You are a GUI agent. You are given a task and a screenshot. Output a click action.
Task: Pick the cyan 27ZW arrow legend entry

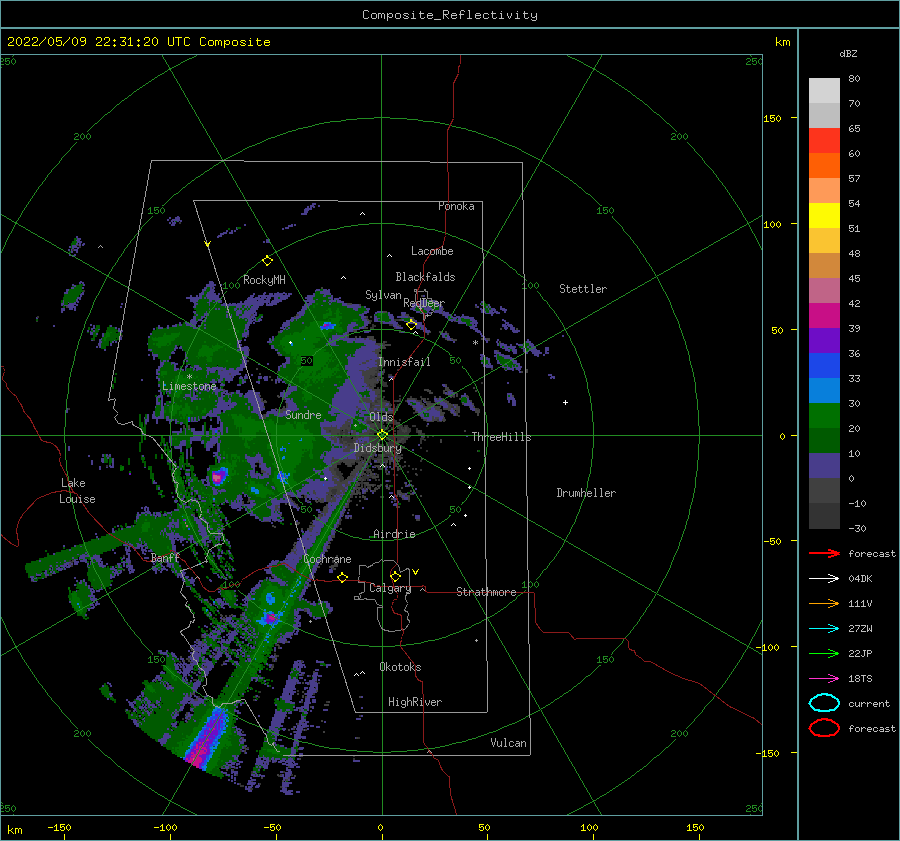(x=824, y=629)
